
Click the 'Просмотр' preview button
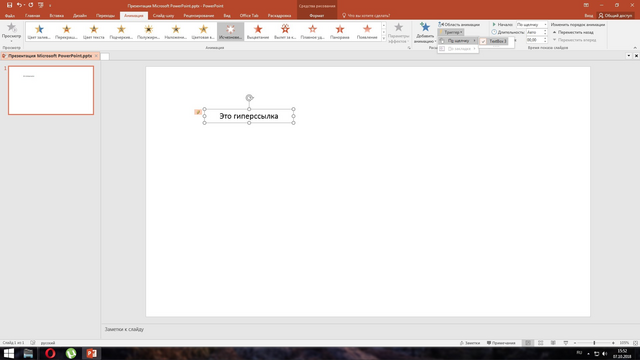pos(11,32)
